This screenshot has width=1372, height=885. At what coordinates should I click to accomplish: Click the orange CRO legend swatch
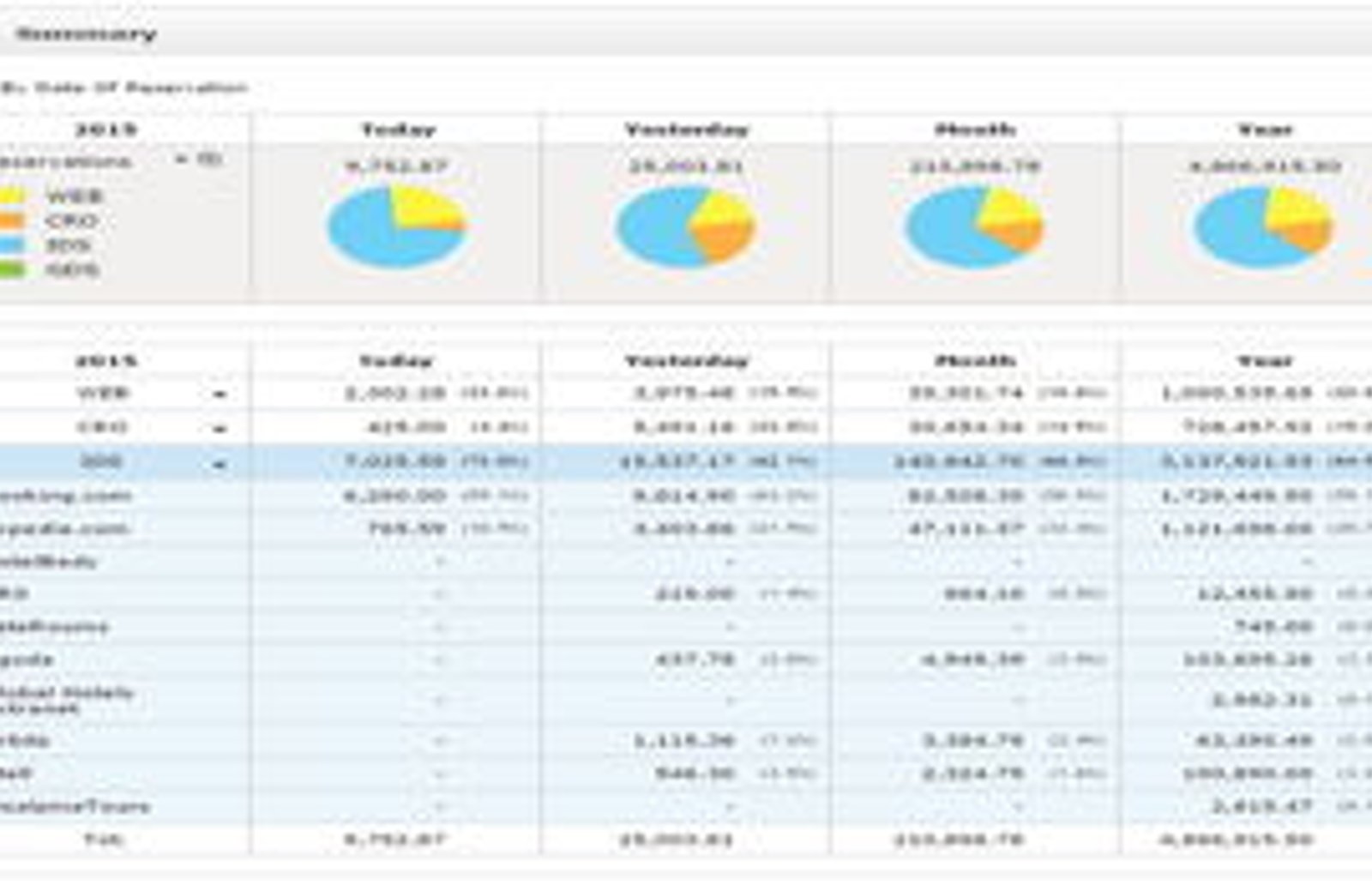12,221
